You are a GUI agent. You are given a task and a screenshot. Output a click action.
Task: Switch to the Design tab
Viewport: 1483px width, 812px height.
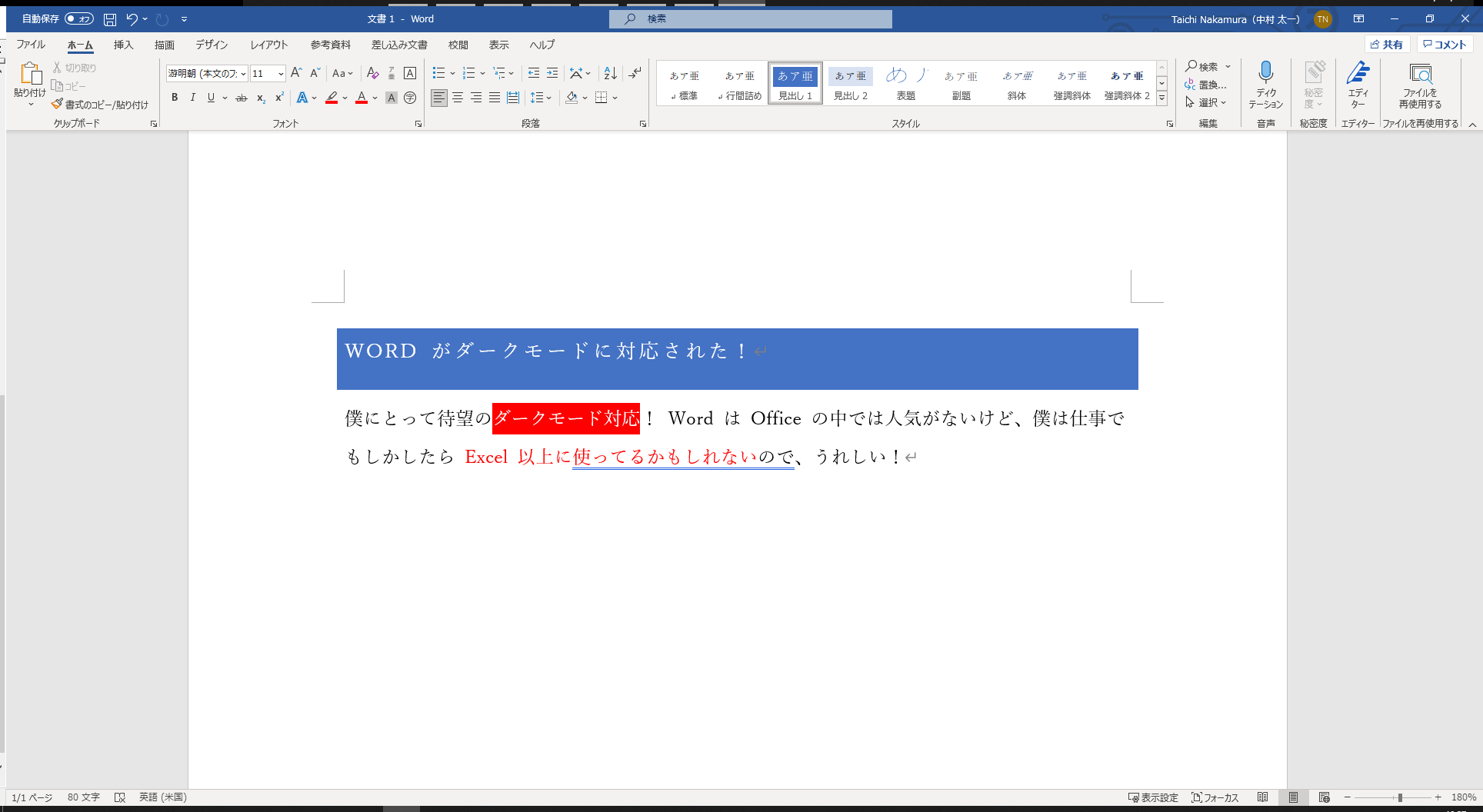[211, 45]
